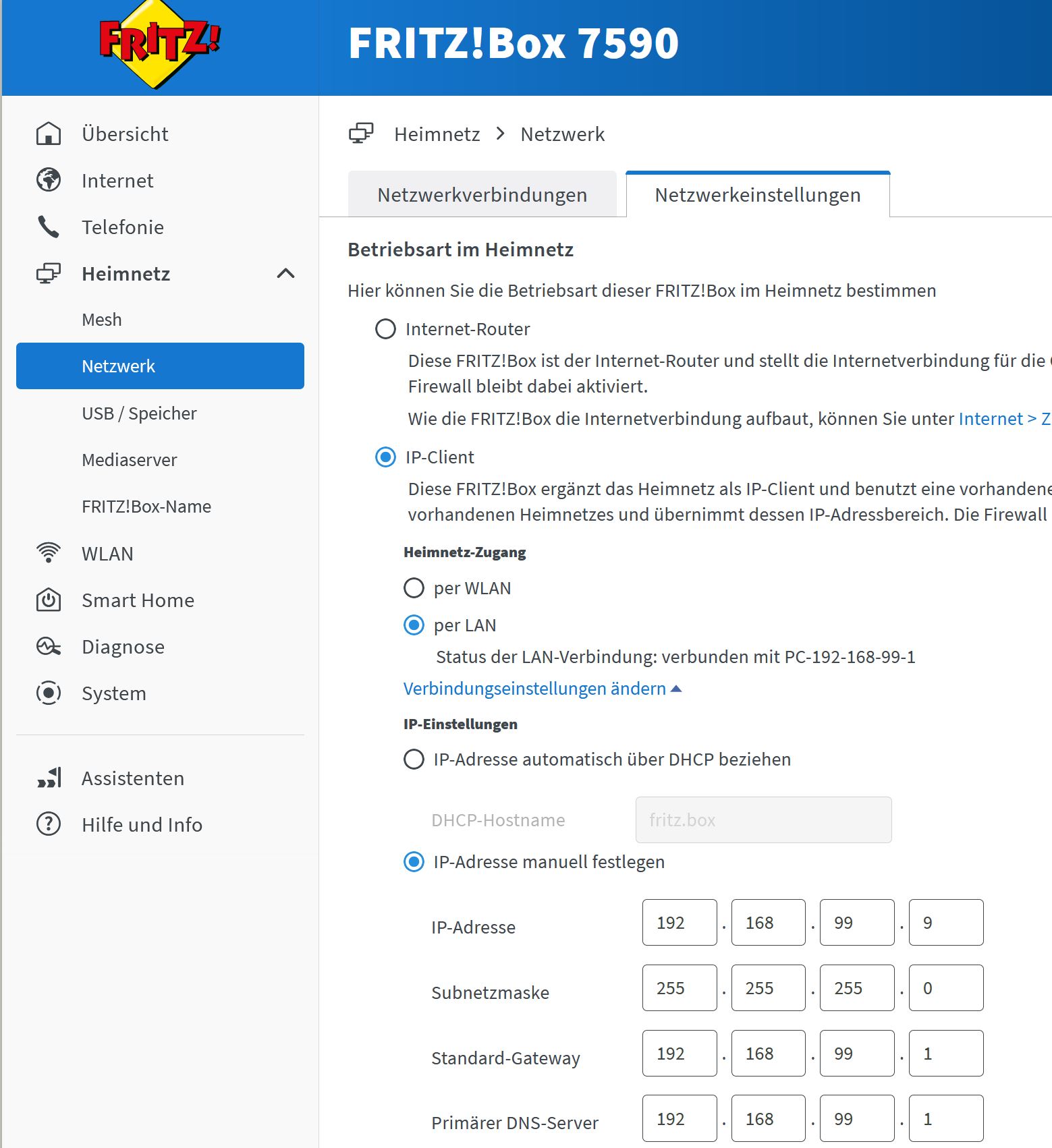
Task: Click Subnetzmaske first octet field 255
Action: pyautogui.click(x=680, y=987)
